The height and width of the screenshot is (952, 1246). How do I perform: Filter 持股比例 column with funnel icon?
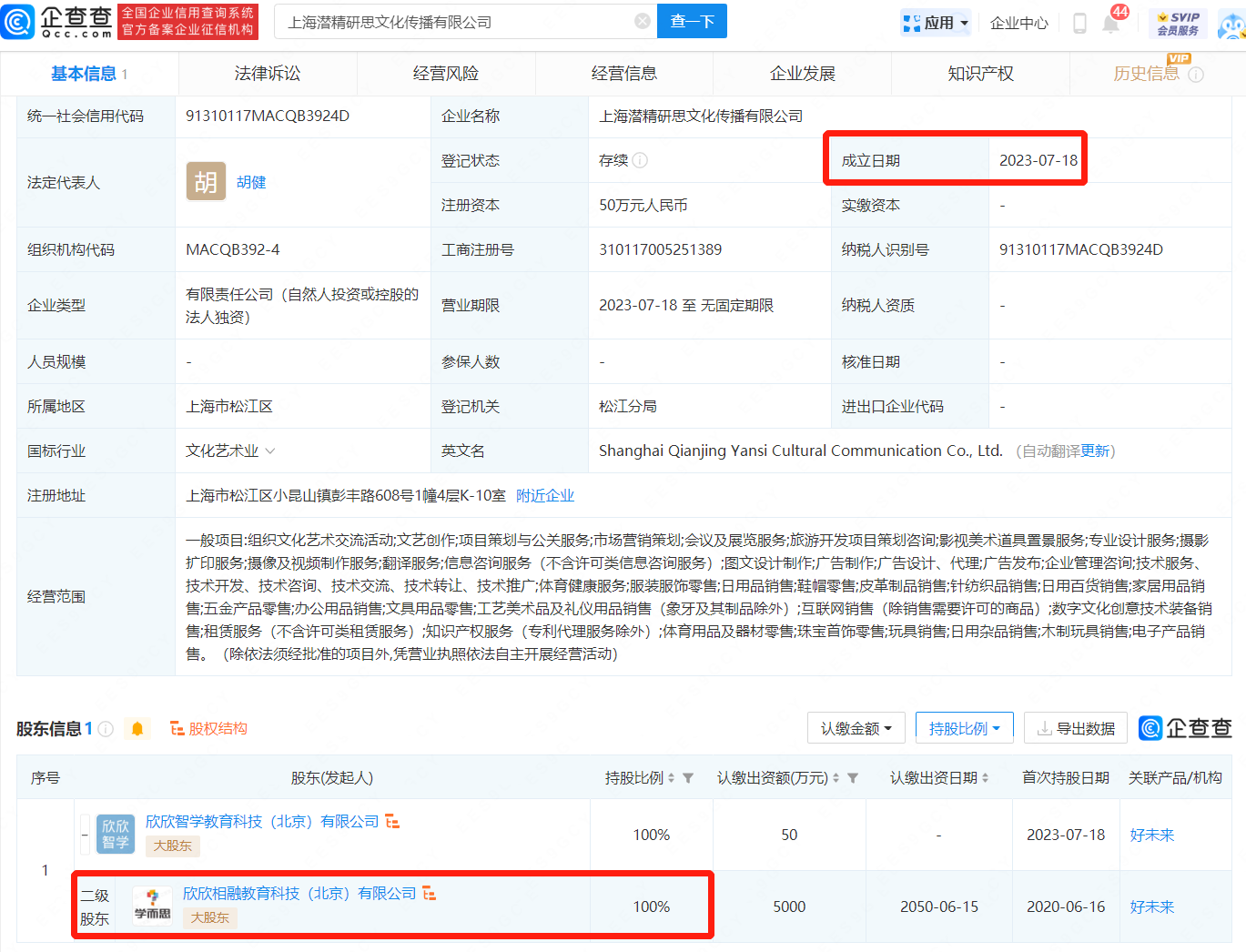click(x=688, y=778)
